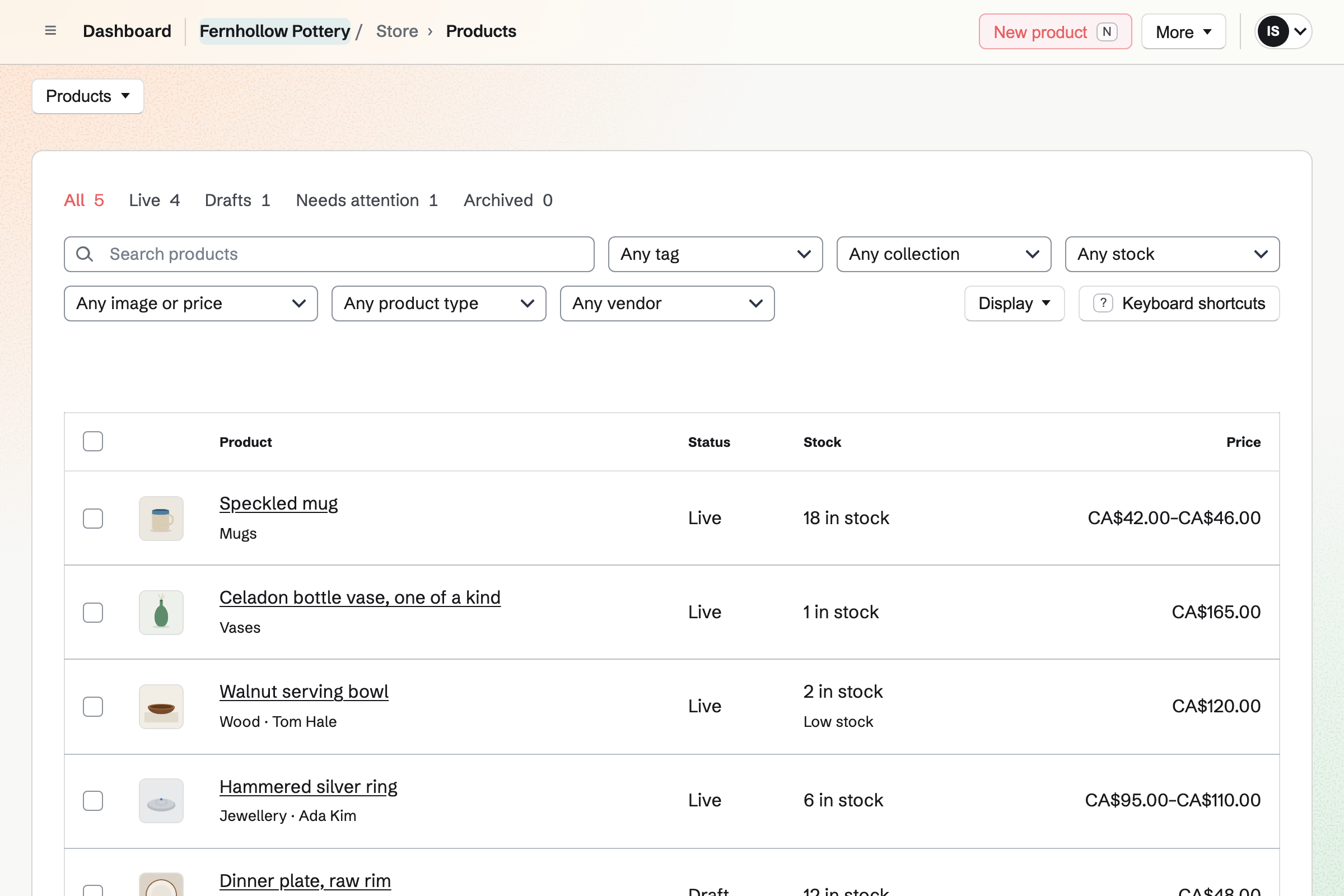Screen dimensions: 1344x896
Task: Expand the account menu chevron
Action: pos(1300,31)
